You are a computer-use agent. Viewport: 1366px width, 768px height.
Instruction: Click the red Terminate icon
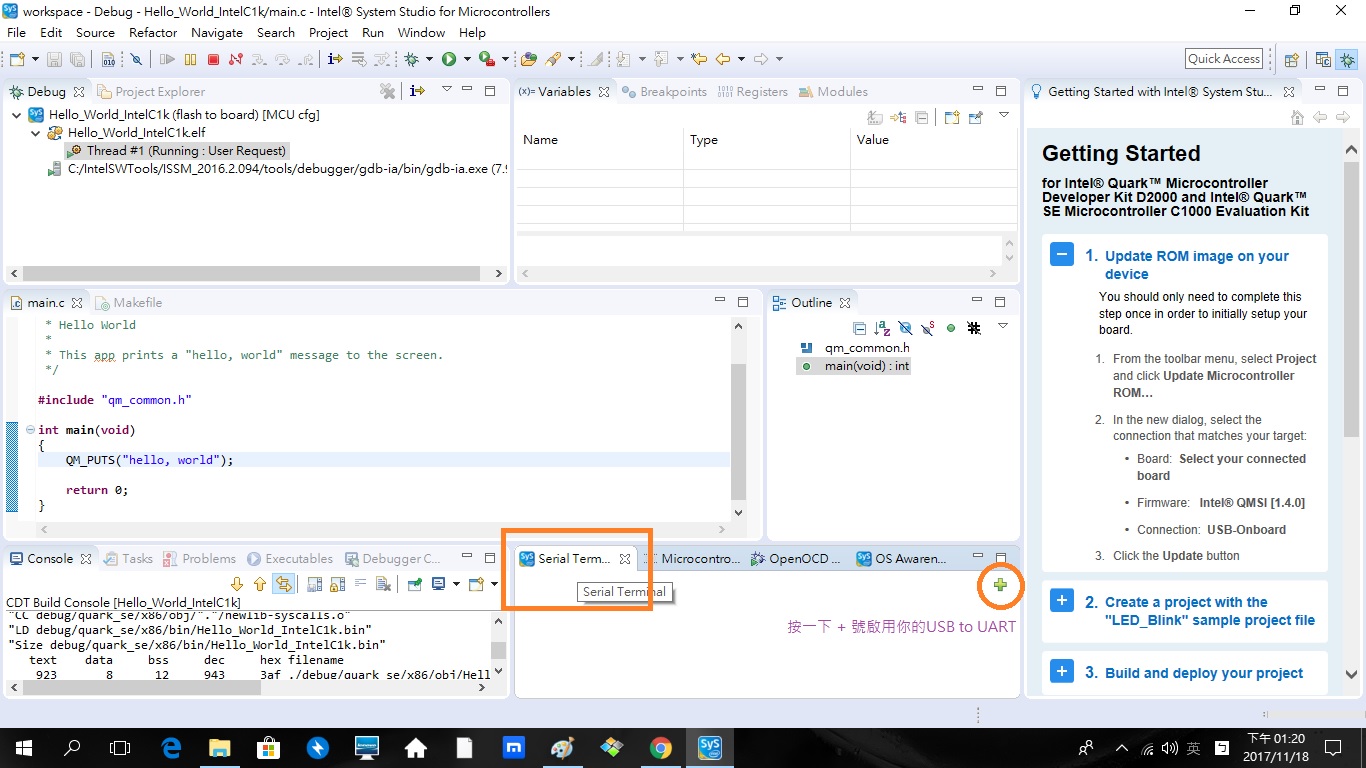tap(213, 59)
